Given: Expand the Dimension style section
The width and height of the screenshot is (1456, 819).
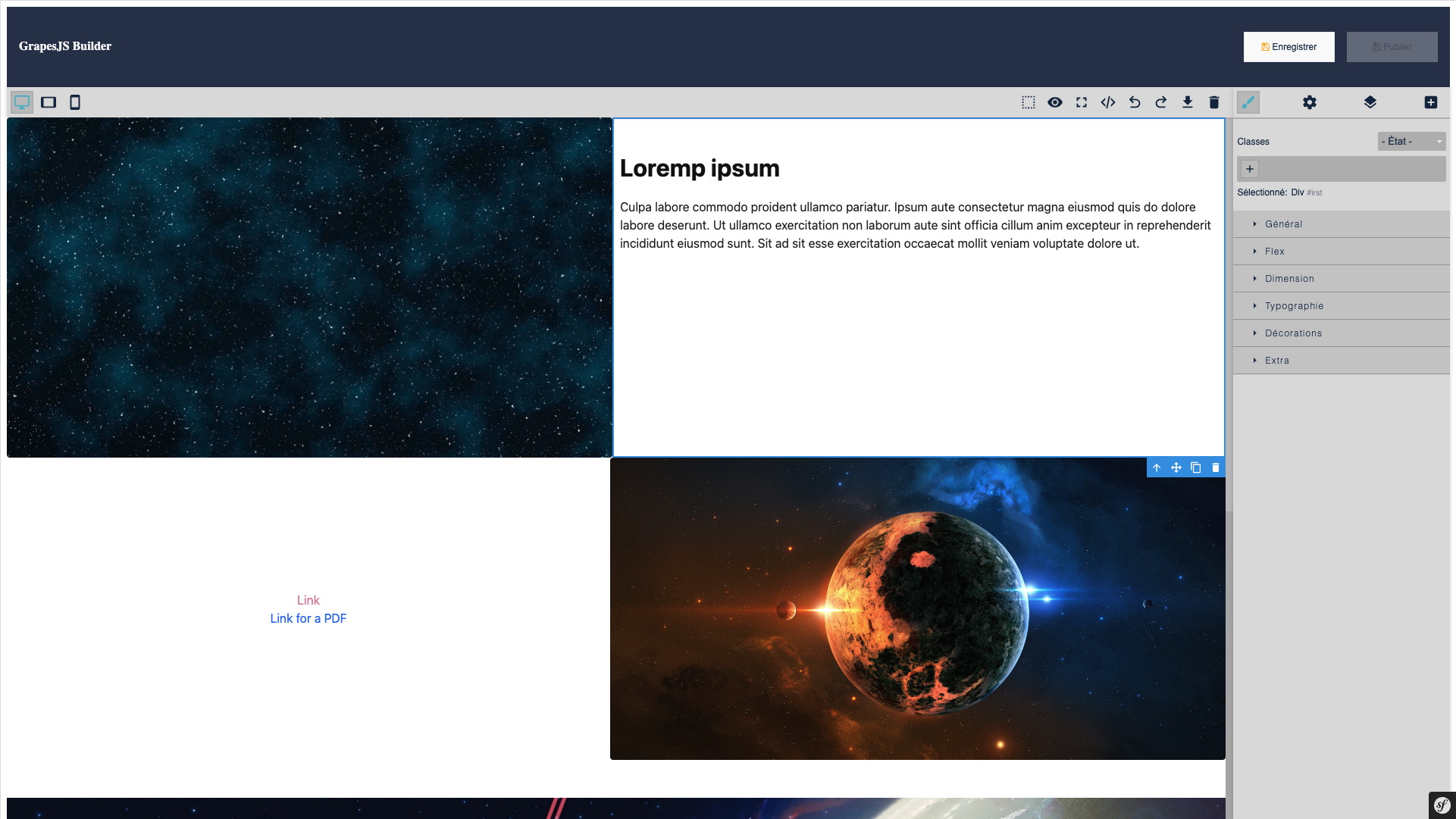Looking at the screenshot, I should point(1289,278).
